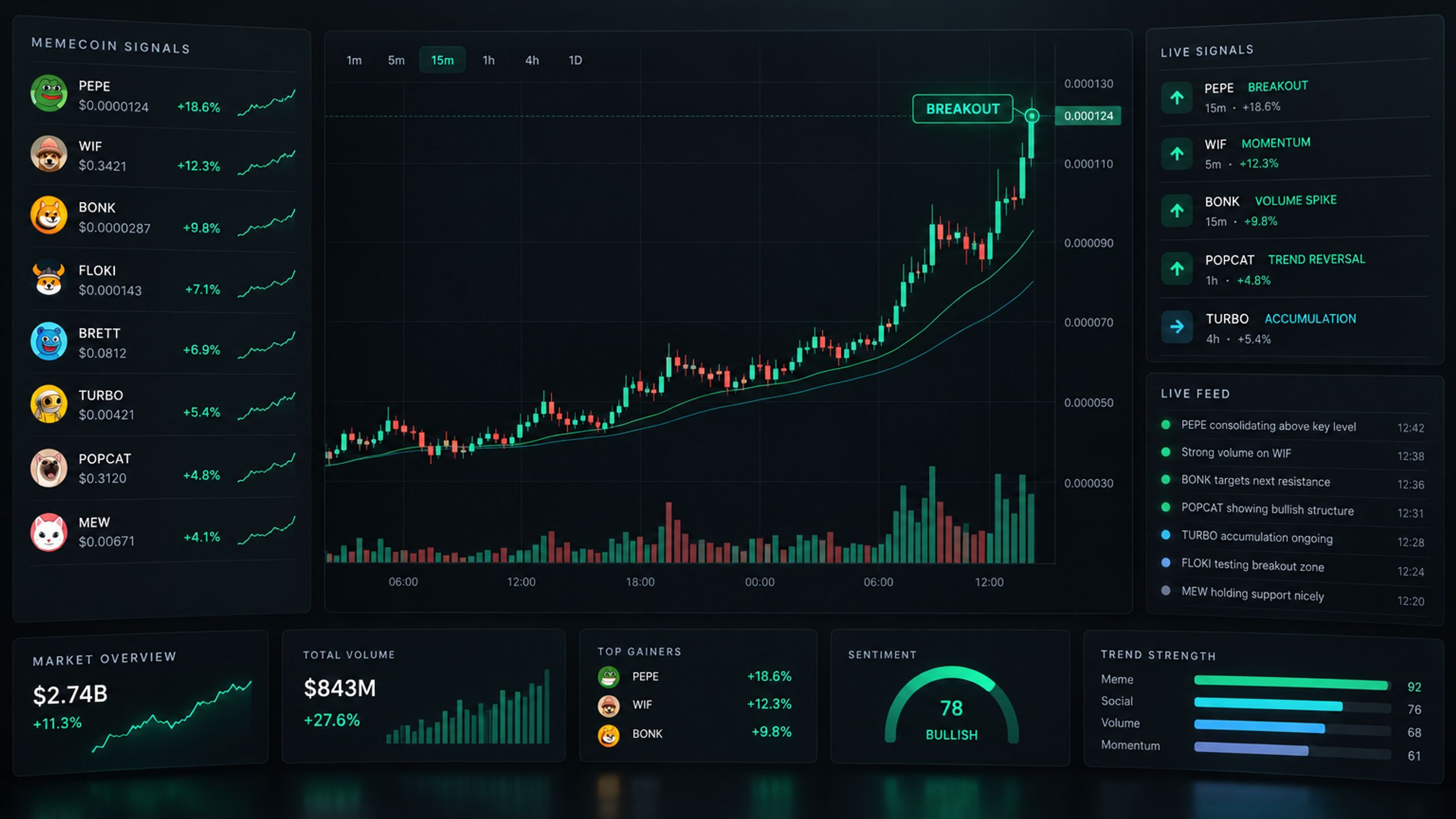1456x819 pixels.
Task: Click the TURBO yellow toad coin icon in Memecoin Signals
Action: tap(49, 404)
